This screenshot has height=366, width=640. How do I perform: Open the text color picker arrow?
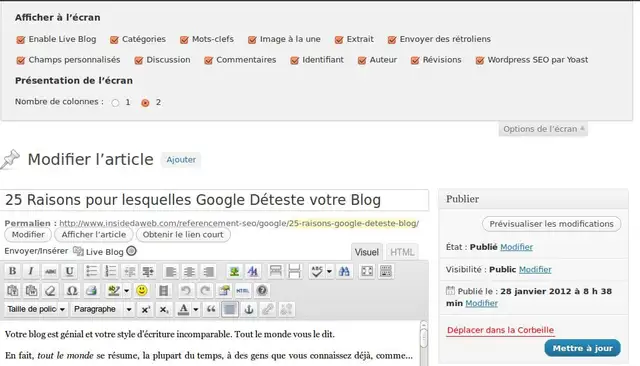click(196, 310)
